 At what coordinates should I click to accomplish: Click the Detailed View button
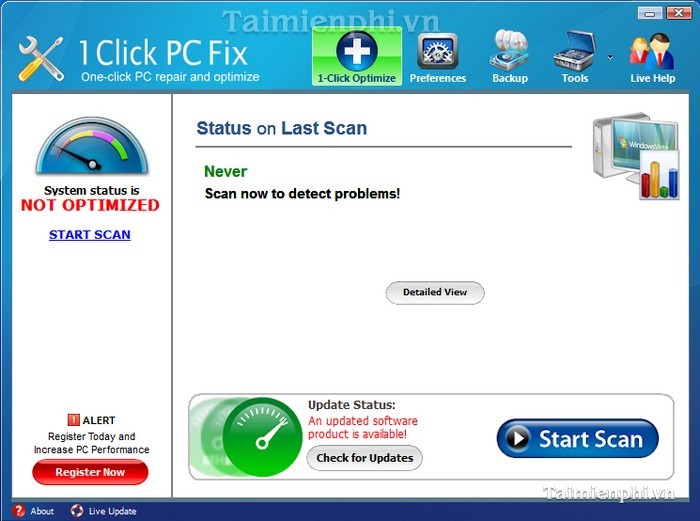click(x=435, y=292)
